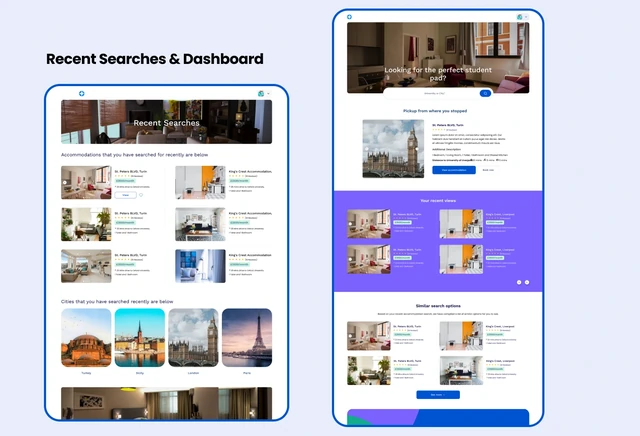Click previous-image arrow on first Recent Searches thumbnail
640x436 pixels.
tap(65, 182)
